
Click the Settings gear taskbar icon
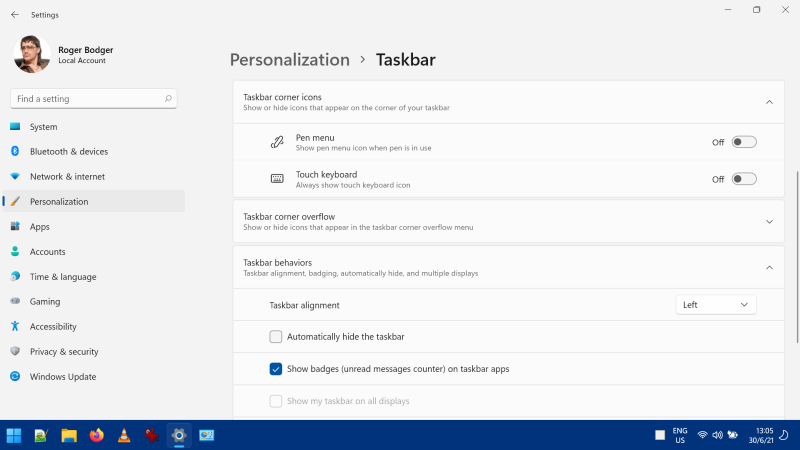(179, 435)
